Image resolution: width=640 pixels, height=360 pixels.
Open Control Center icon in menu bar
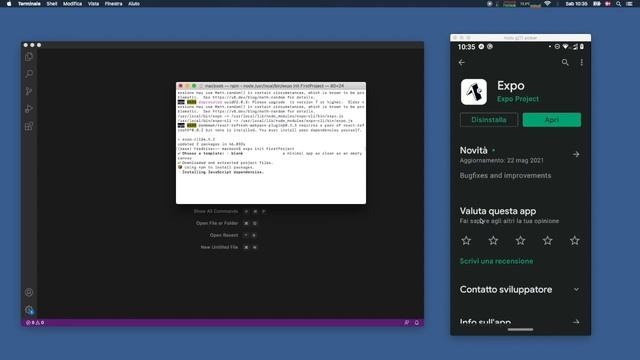click(x=629, y=4)
